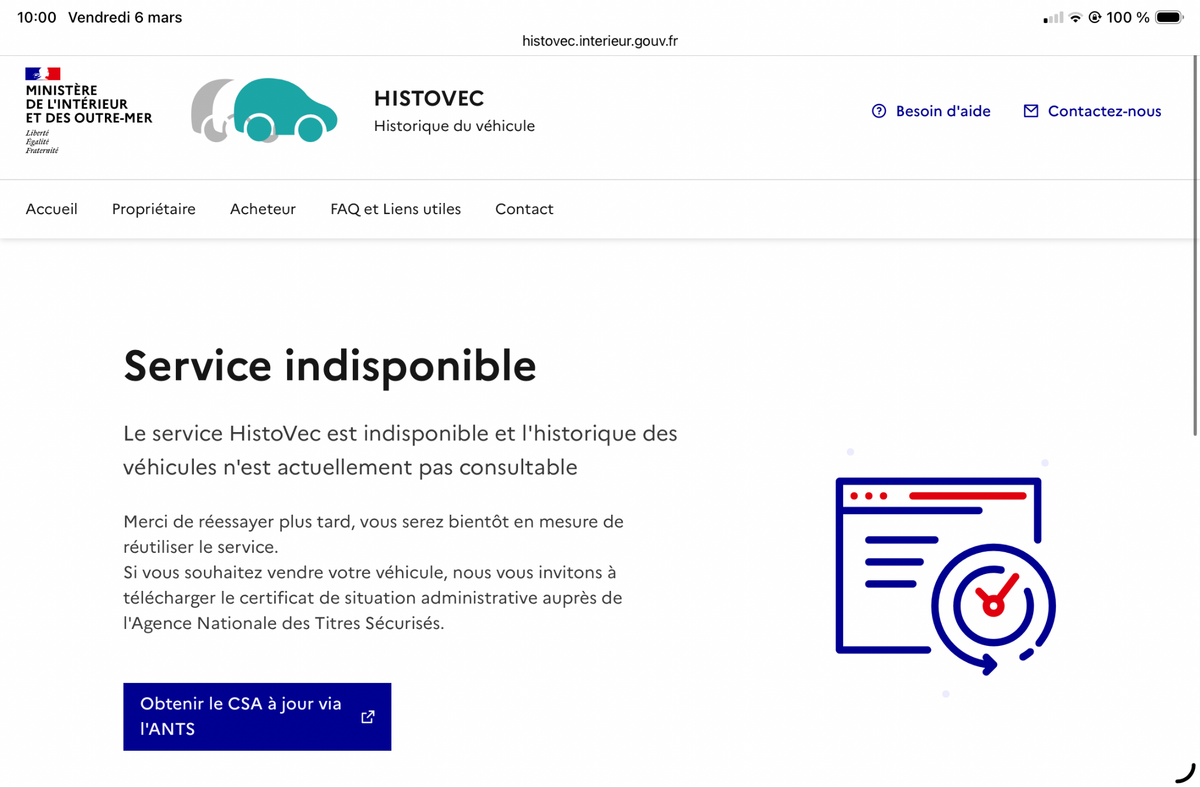The width and height of the screenshot is (1200, 788).
Task: Click the question mark help icon
Action: (879, 111)
